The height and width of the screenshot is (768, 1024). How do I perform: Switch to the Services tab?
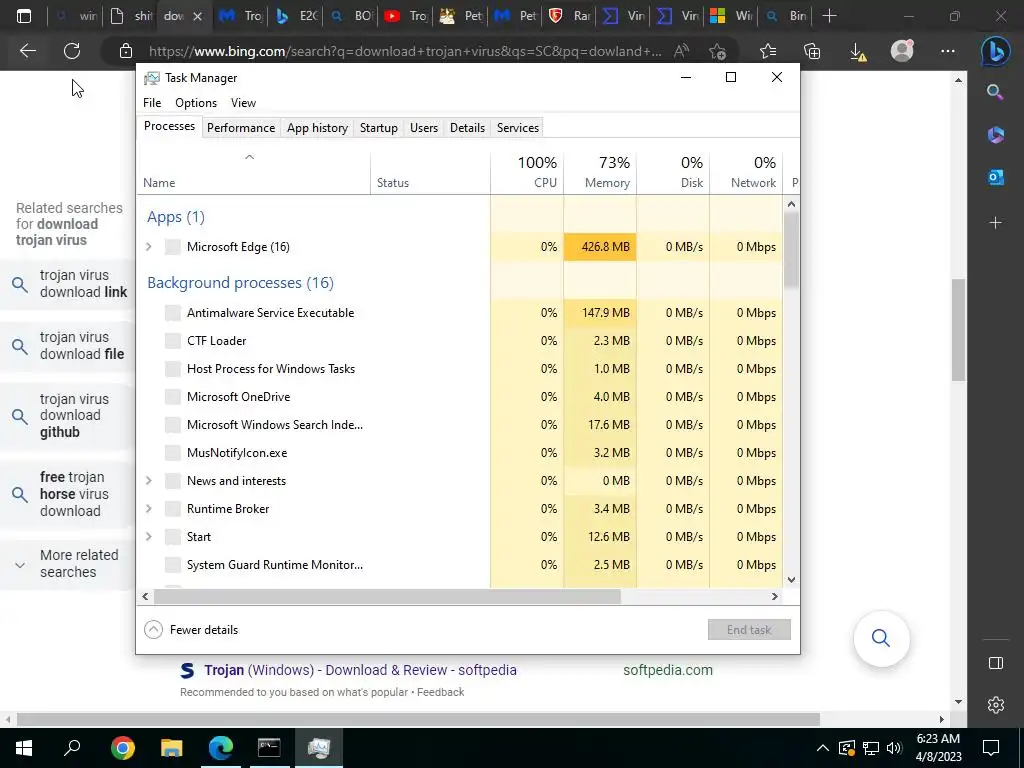[x=518, y=128]
